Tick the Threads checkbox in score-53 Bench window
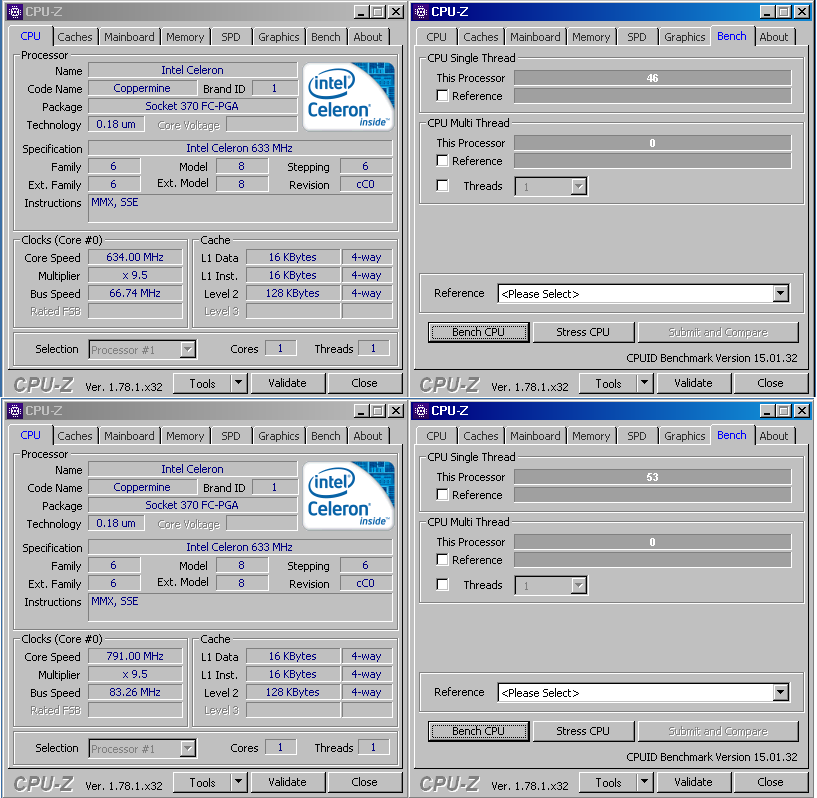Viewport: 817px width, 798px height. point(442,585)
